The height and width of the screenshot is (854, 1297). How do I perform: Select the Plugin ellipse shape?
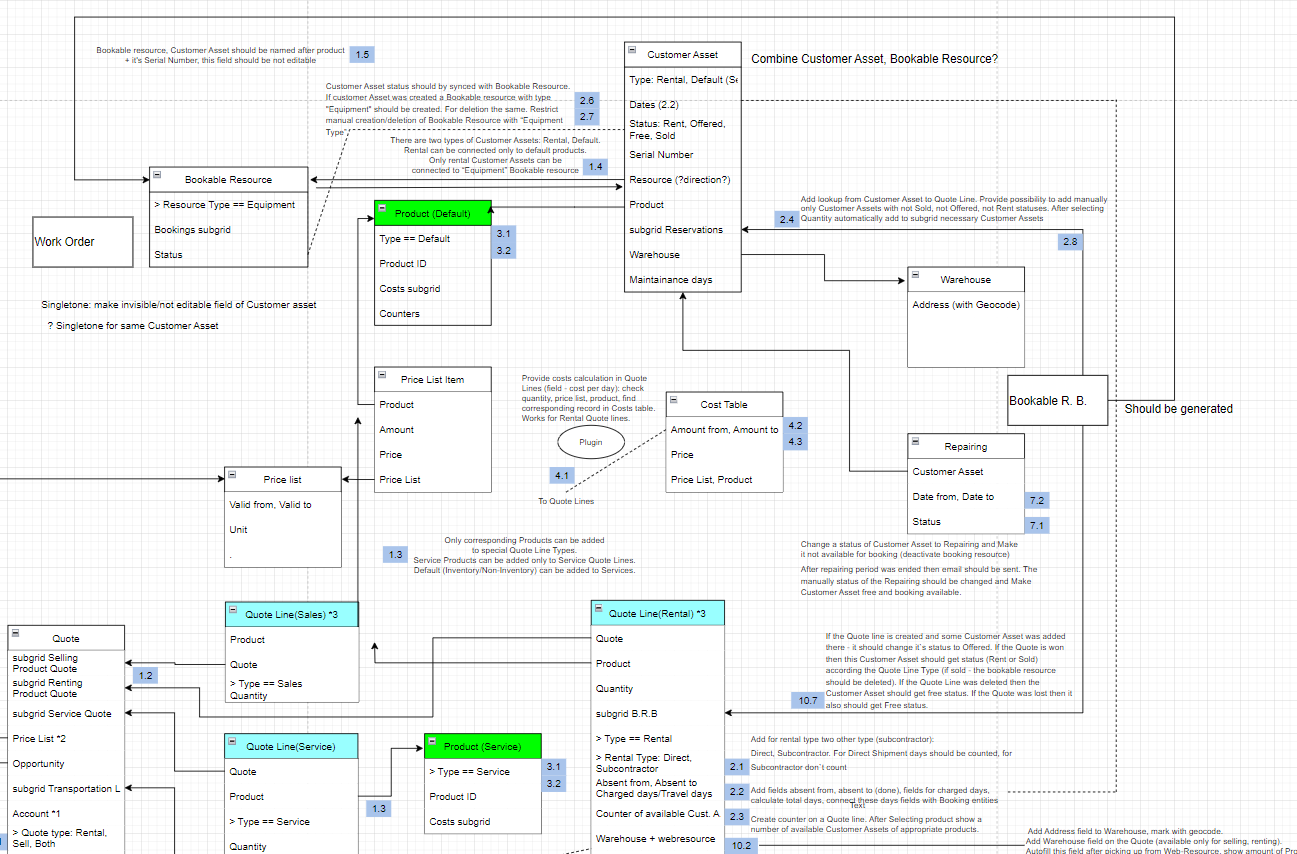coord(591,442)
